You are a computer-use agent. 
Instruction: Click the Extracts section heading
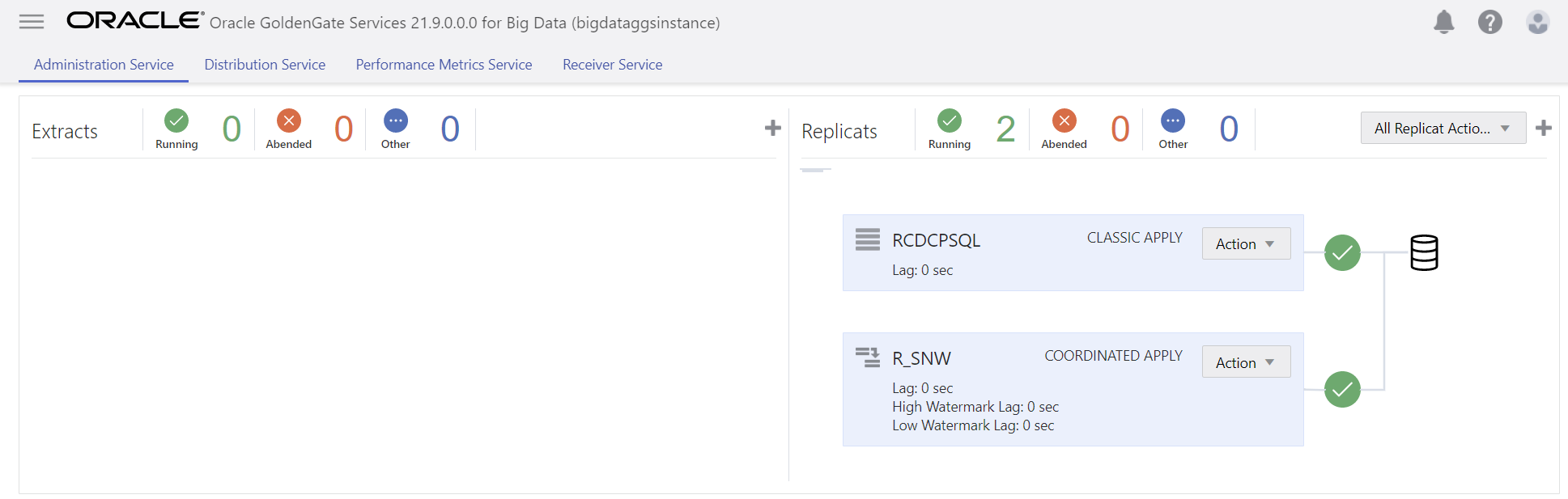(65, 131)
